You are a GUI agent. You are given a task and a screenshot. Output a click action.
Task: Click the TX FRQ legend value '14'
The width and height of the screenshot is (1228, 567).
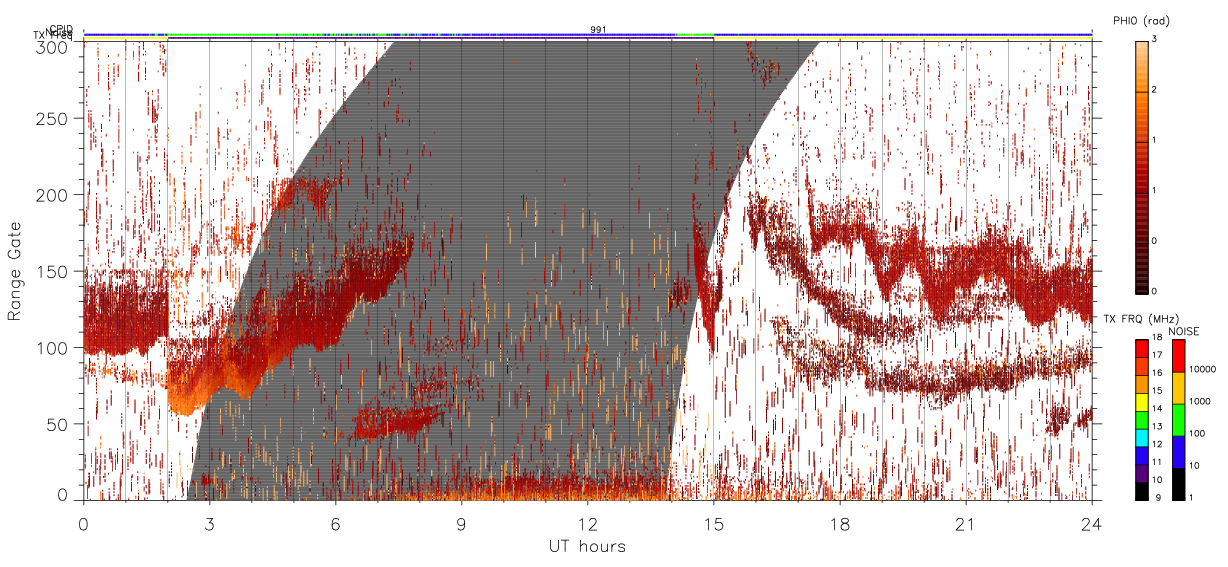pos(1156,408)
